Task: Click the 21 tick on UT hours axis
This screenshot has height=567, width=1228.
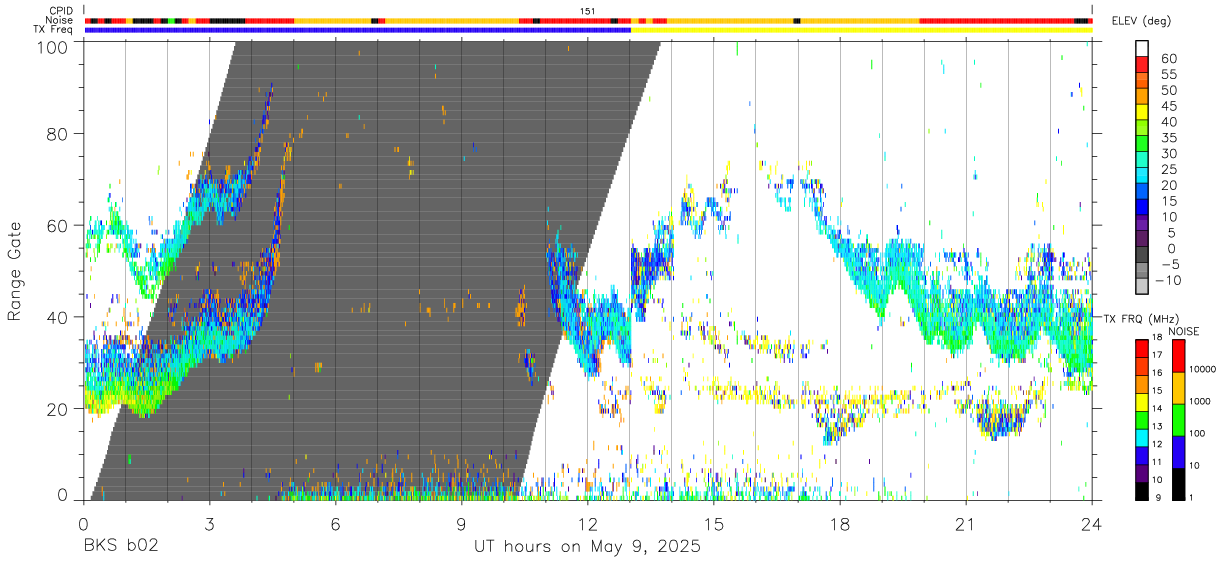Action: click(x=965, y=524)
